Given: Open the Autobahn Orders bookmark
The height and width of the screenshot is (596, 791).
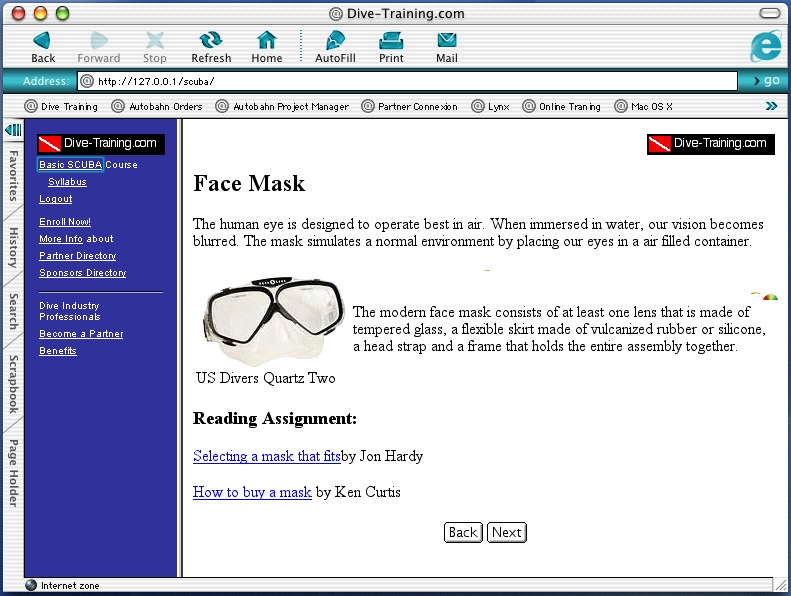Looking at the screenshot, I should click(157, 106).
